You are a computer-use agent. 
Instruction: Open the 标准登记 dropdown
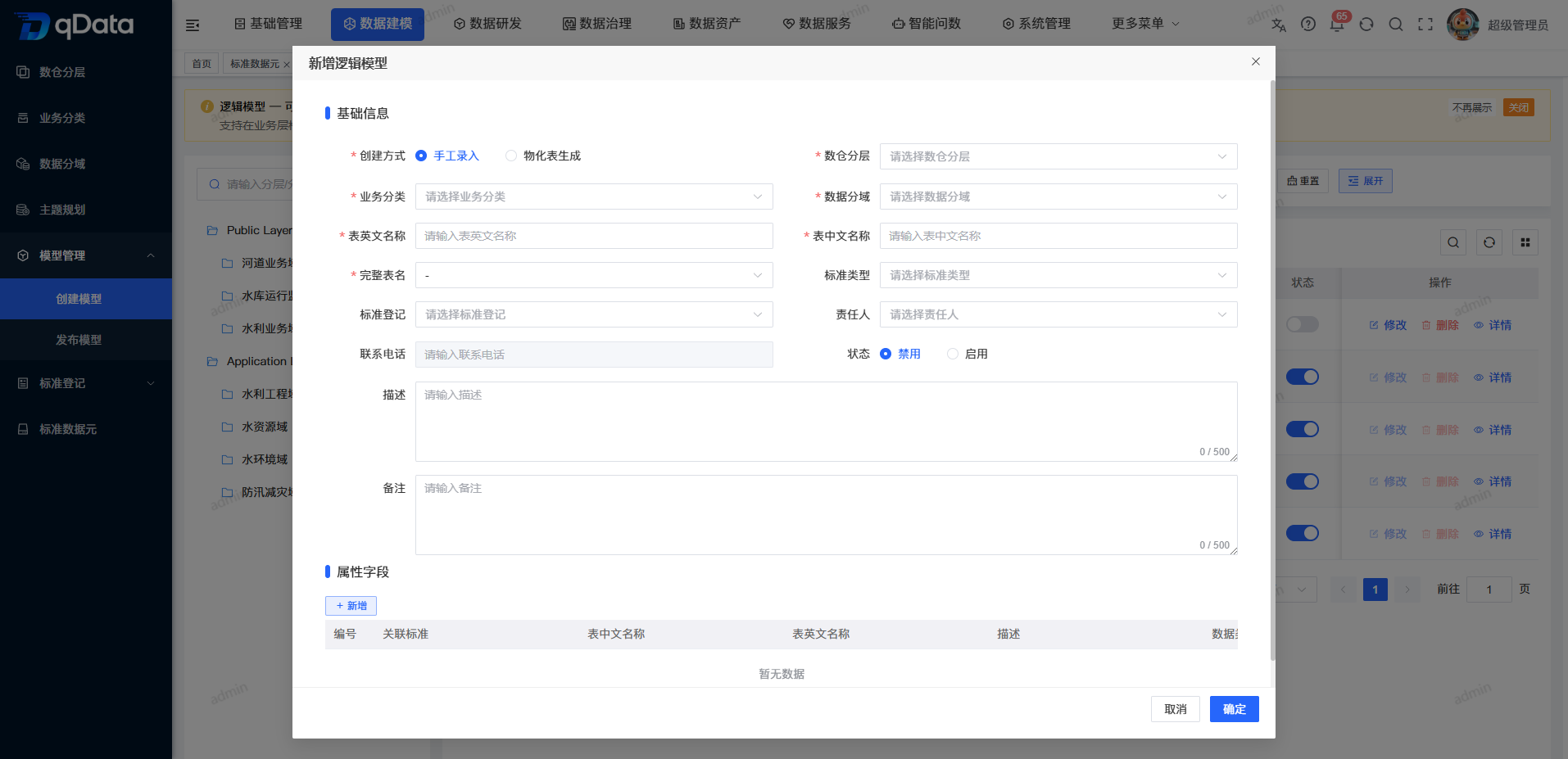(594, 314)
